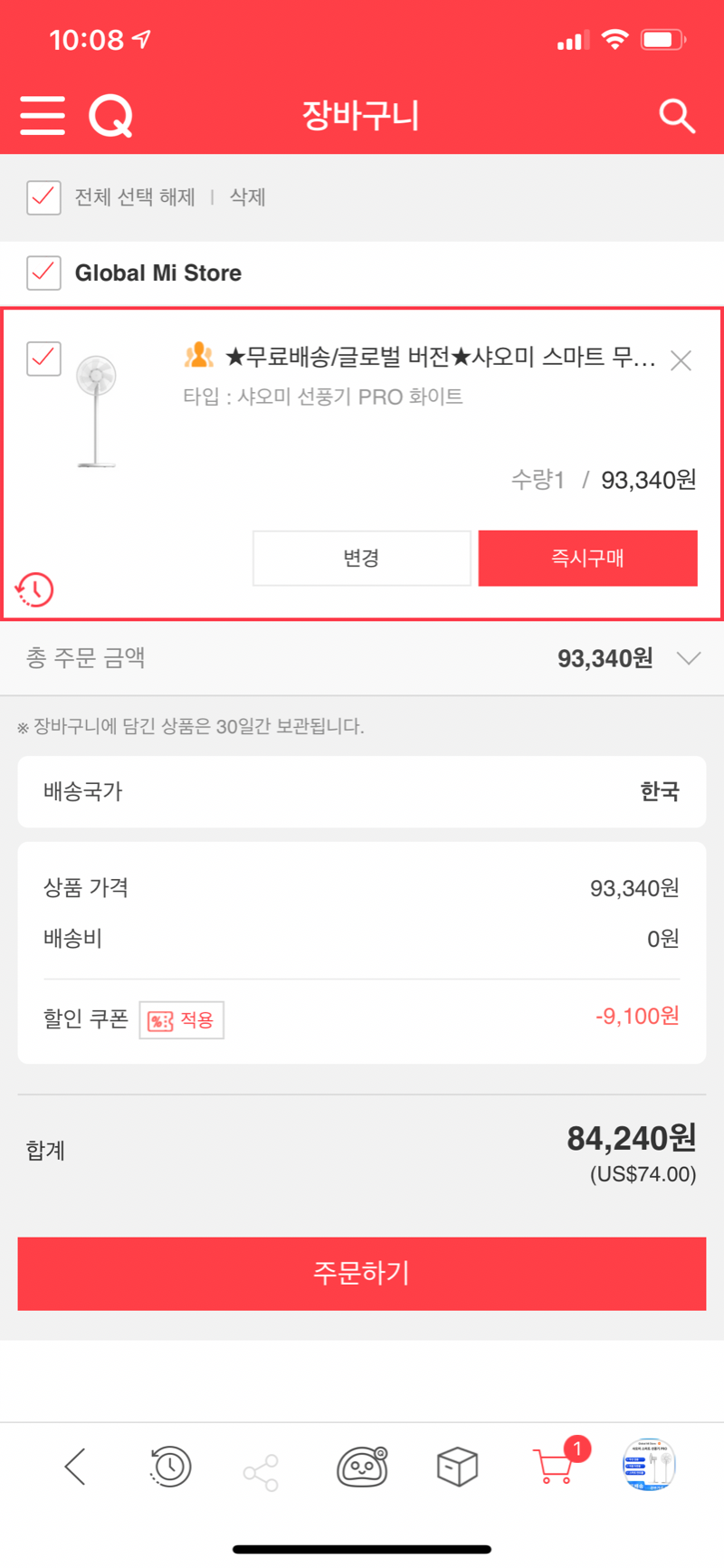The width and height of the screenshot is (724, 1568).
Task: Click the 변경 option button
Action: point(362,559)
